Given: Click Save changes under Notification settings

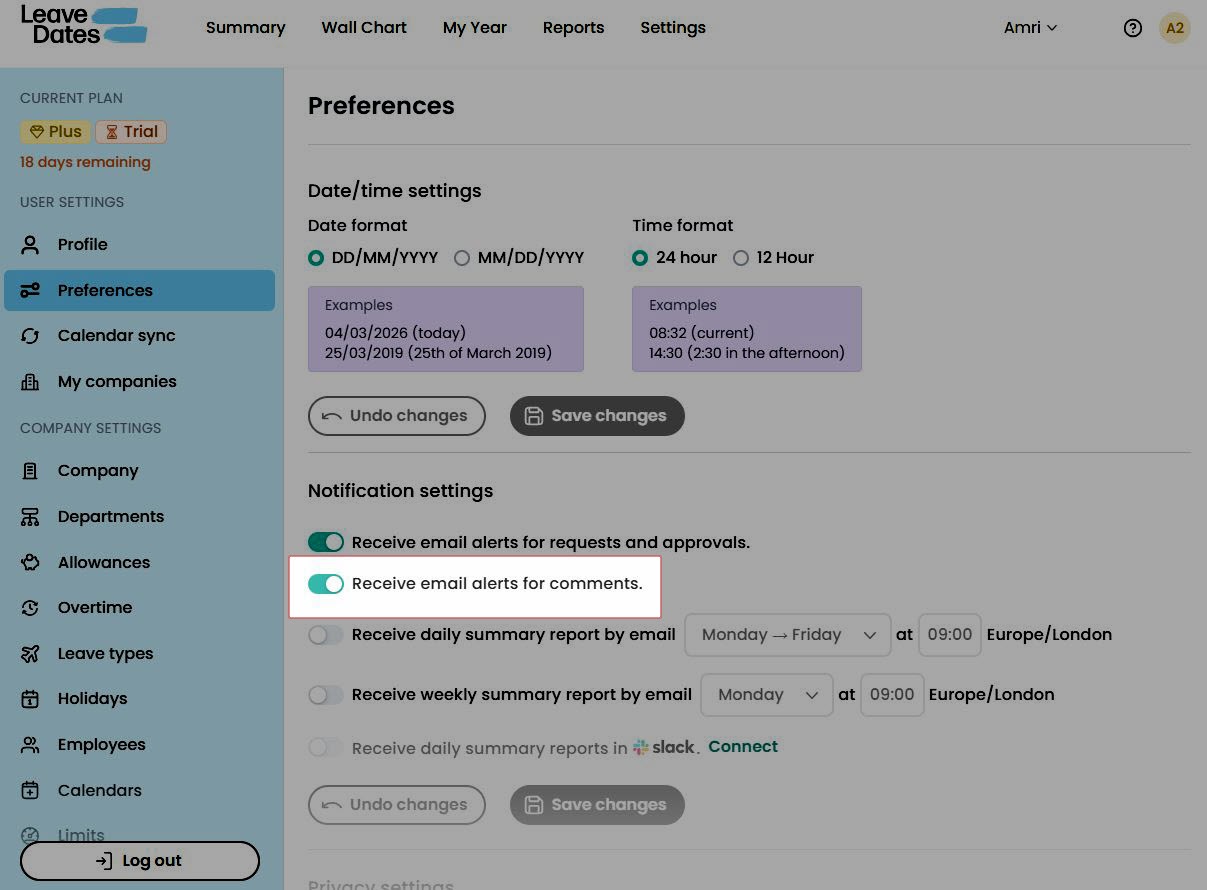Looking at the screenshot, I should point(597,805).
